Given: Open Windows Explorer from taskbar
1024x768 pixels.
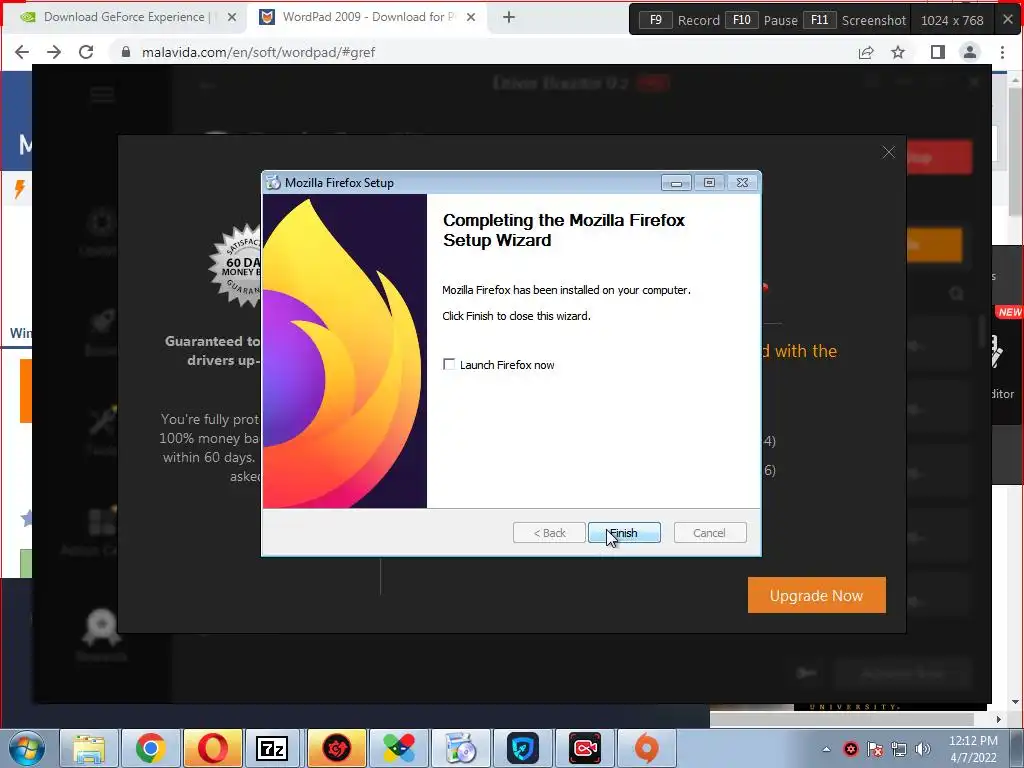Looking at the screenshot, I should click(x=89, y=748).
